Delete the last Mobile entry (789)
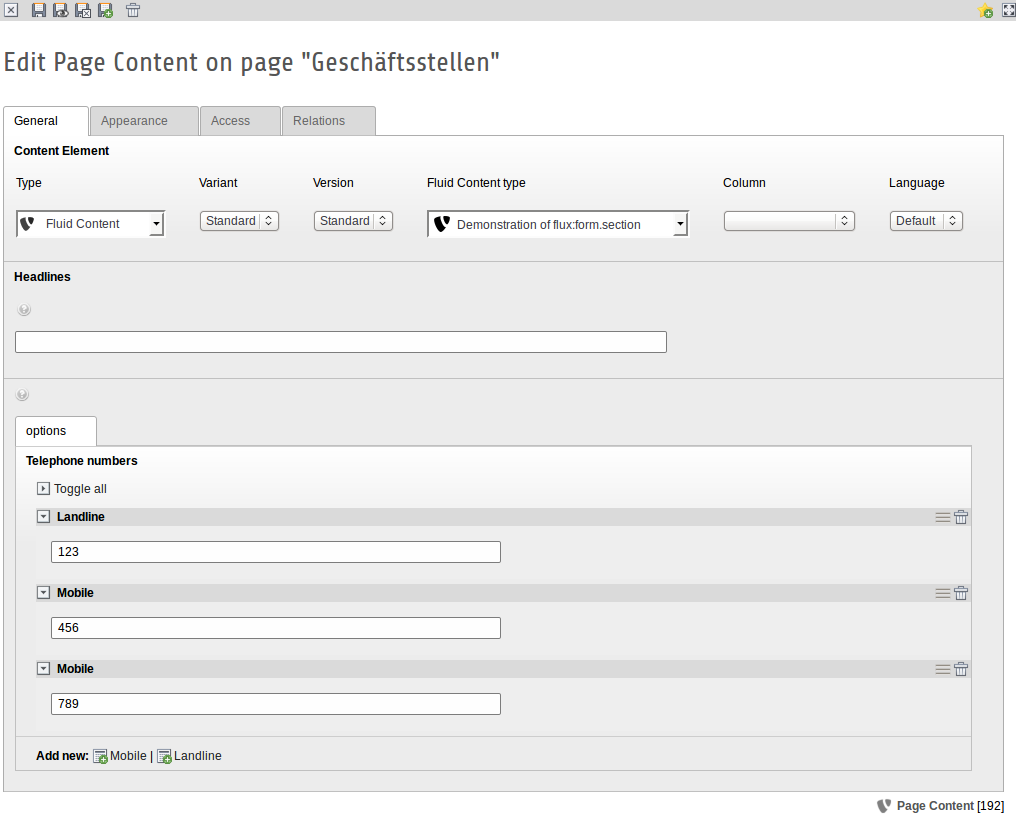Image resolution: width=1016 pixels, height=818 pixels. 961,669
